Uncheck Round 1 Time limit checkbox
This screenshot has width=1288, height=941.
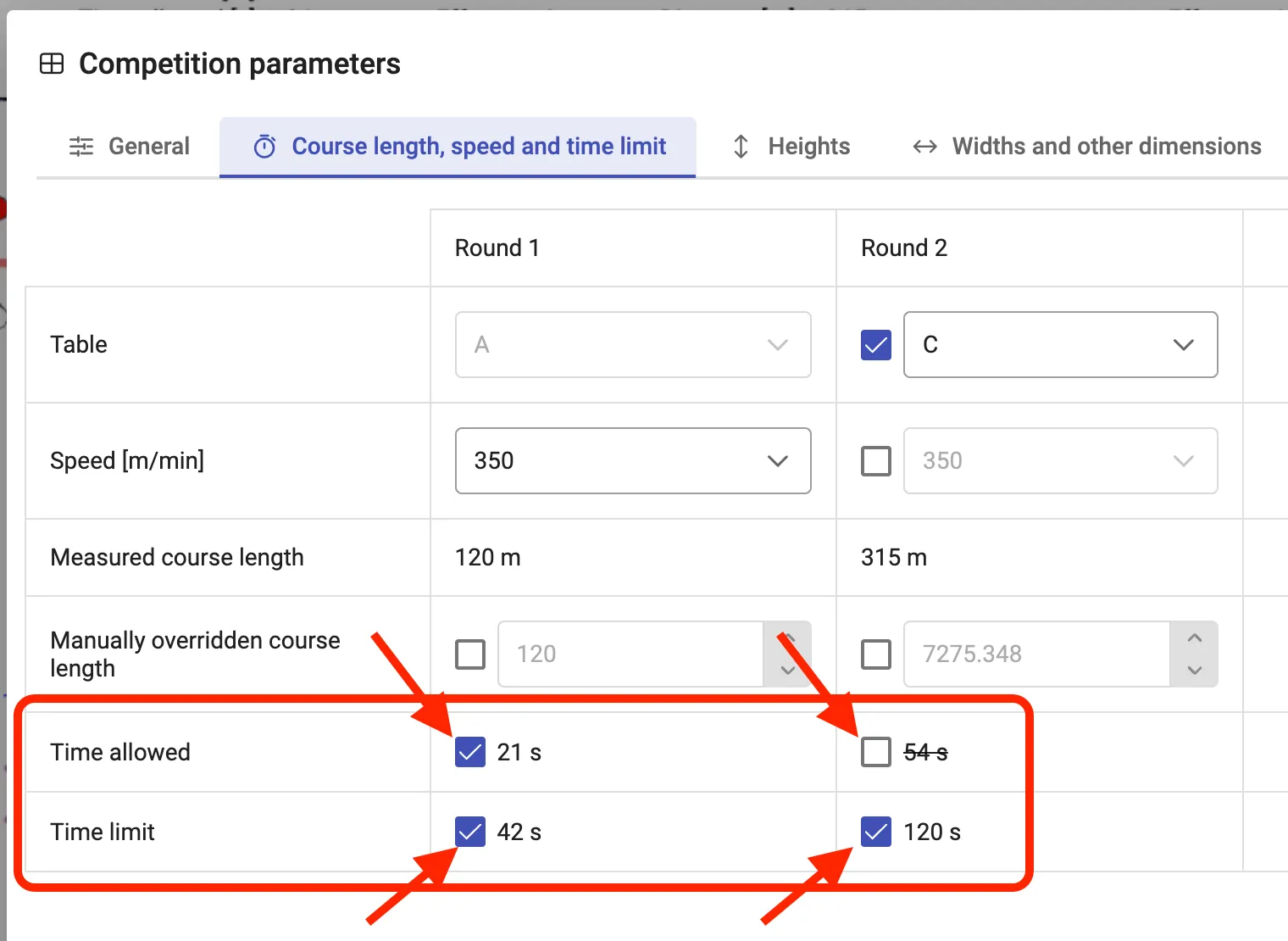tap(470, 832)
